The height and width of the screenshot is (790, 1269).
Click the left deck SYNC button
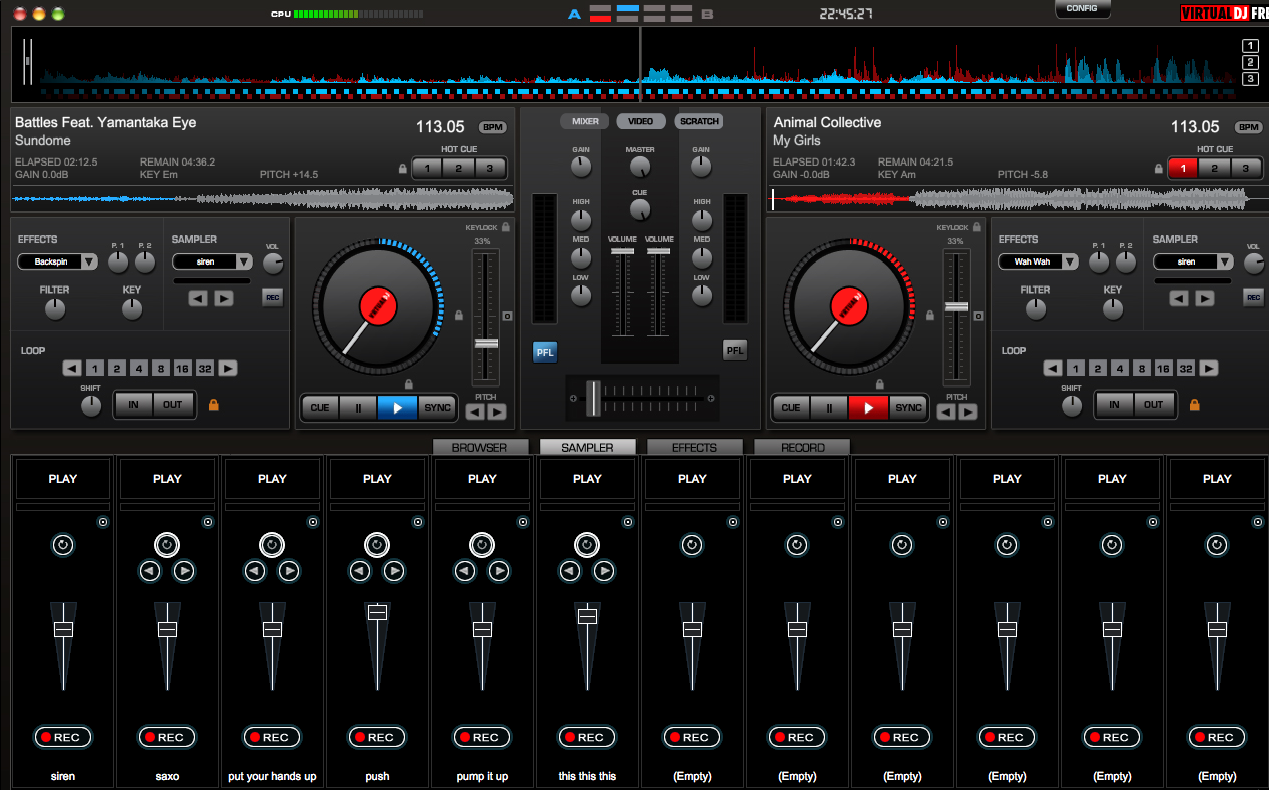coord(438,408)
